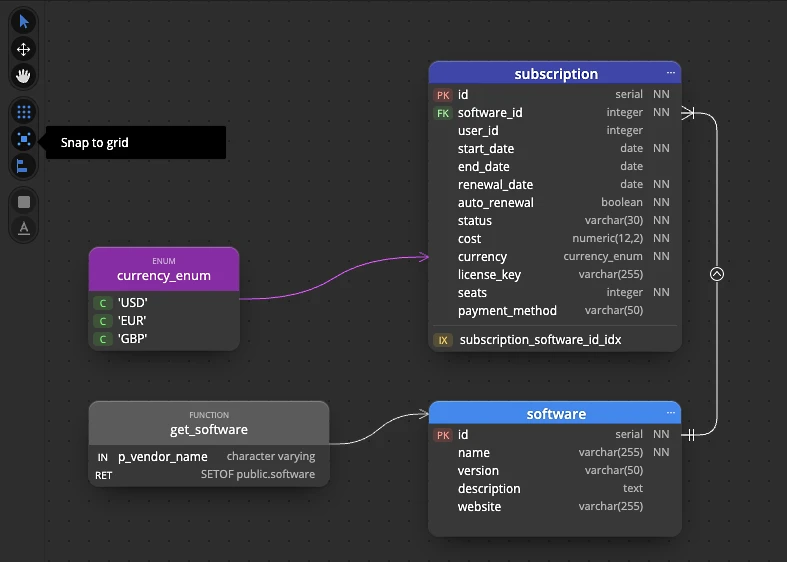The height and width of the screenshot is (562, 787).
Task: Select the cost column row
Action: click(x=555, y=239)
